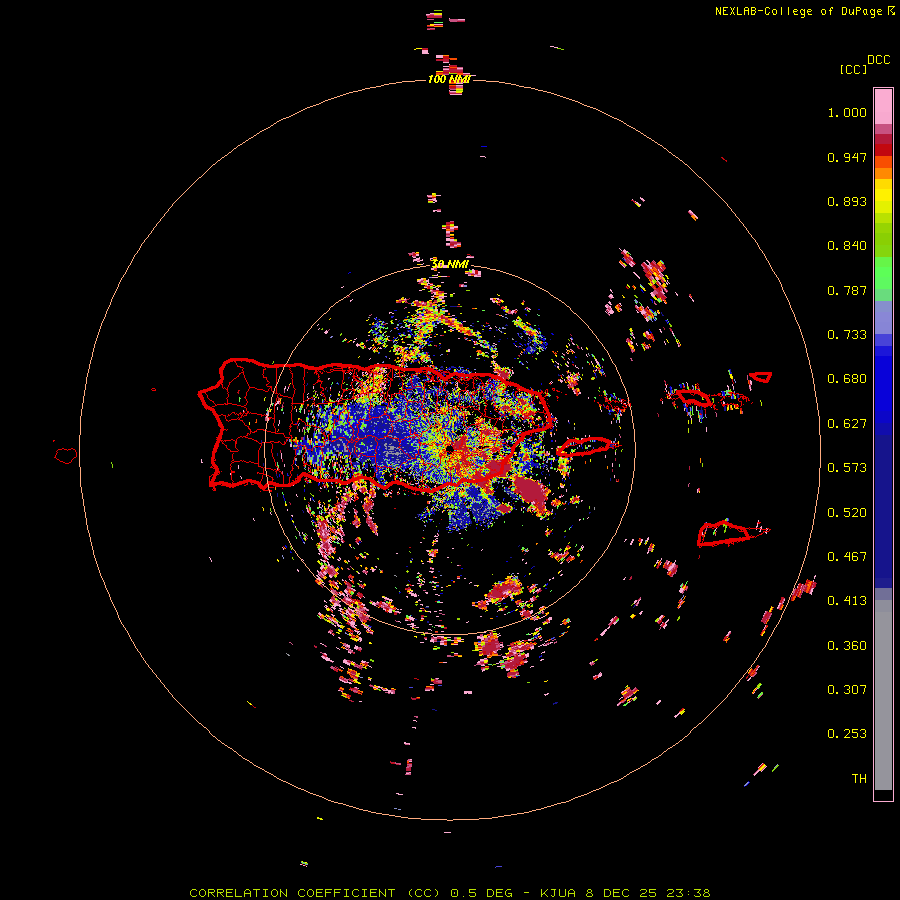Click the KJUA radar site identifier
900x900 pixels.
pos(560,893)
